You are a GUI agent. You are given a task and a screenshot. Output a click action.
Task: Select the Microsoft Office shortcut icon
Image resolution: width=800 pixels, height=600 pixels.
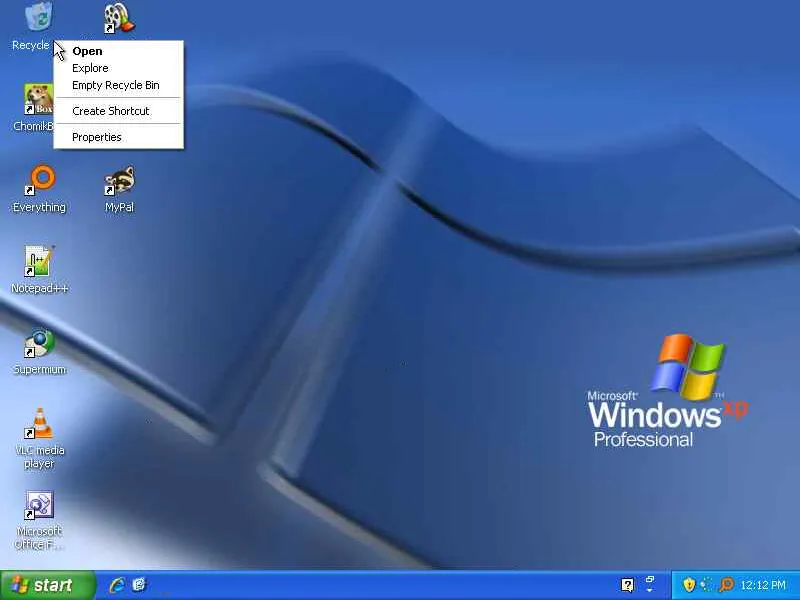click(x=39, y=505)
